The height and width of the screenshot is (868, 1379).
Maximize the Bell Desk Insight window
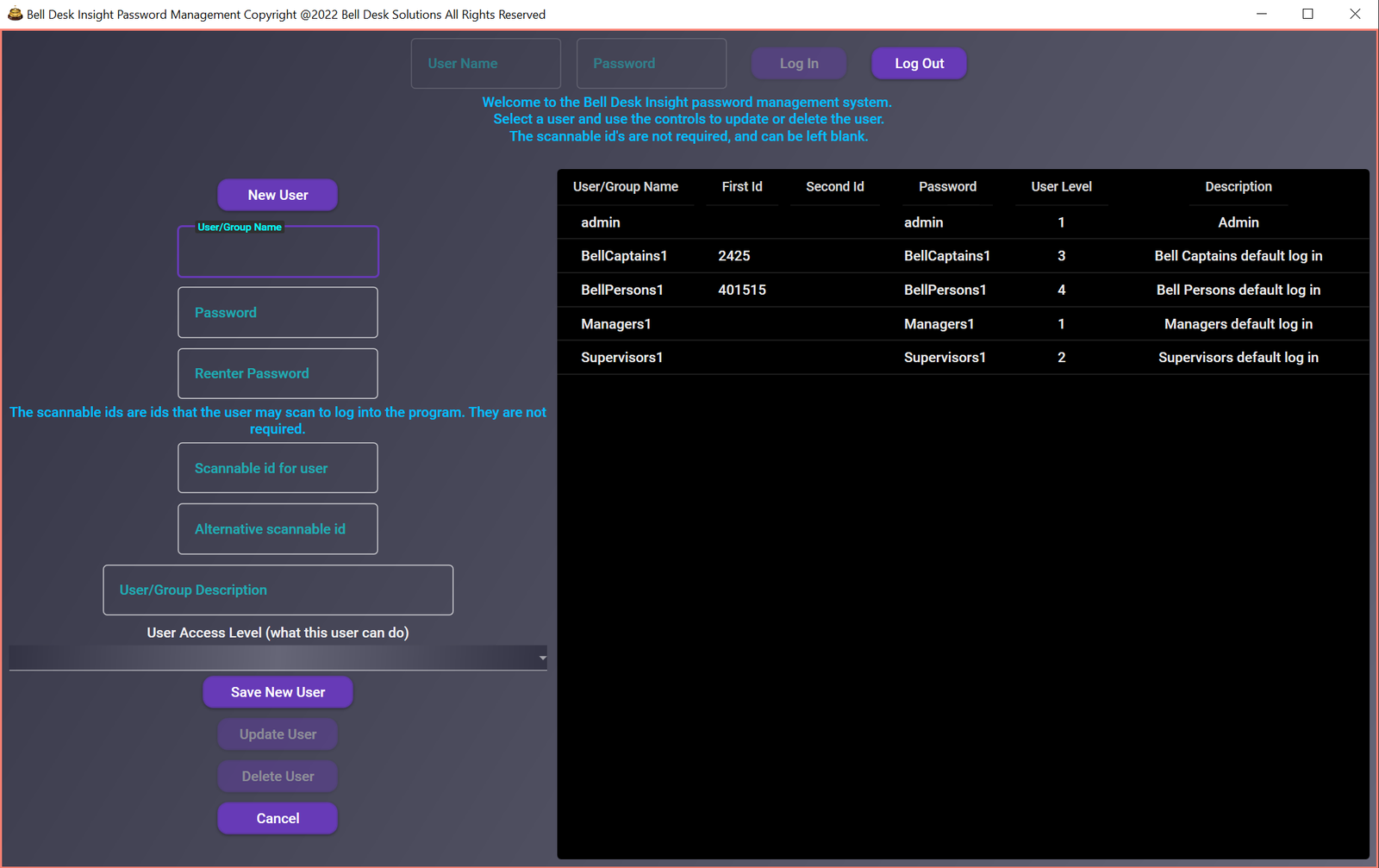[1307, 14]
